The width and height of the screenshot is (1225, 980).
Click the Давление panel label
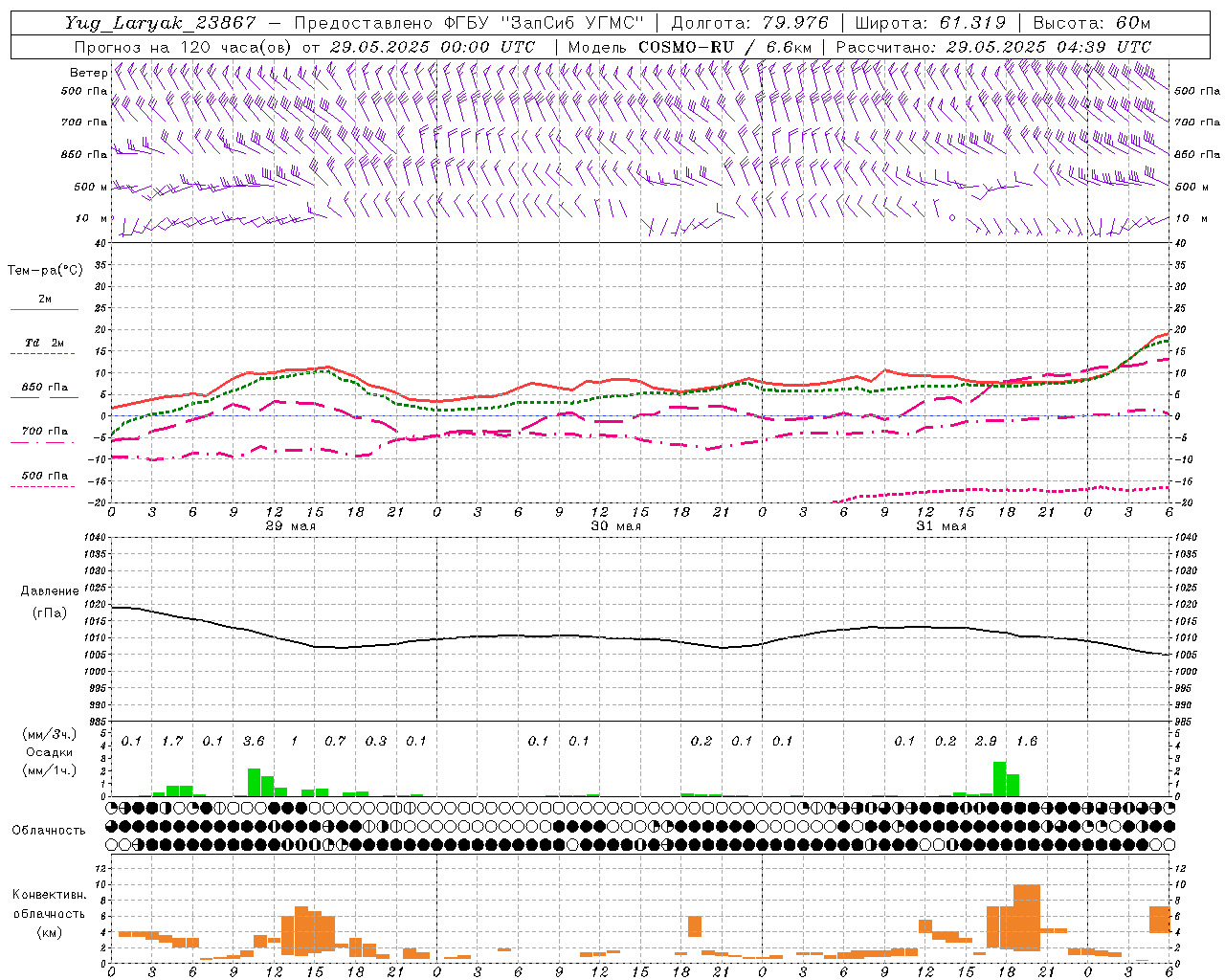(50, 591)
